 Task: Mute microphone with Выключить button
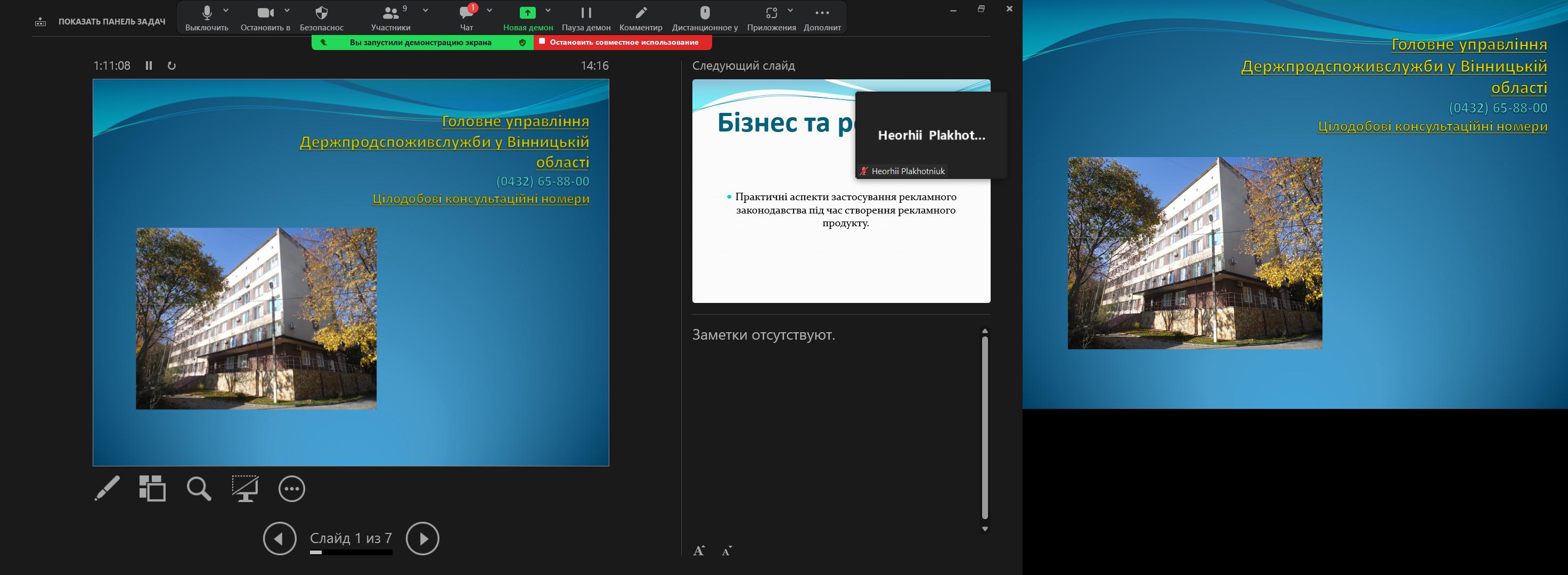coord(206,18)
